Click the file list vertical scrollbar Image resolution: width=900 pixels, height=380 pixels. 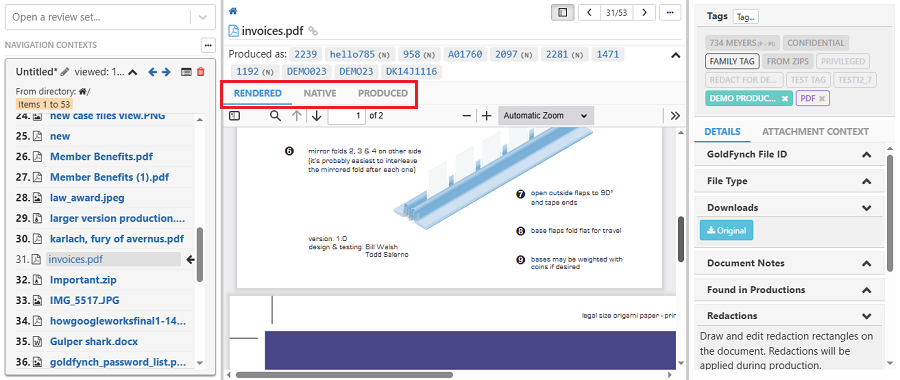pyautogui.click(x=199, y=254)
